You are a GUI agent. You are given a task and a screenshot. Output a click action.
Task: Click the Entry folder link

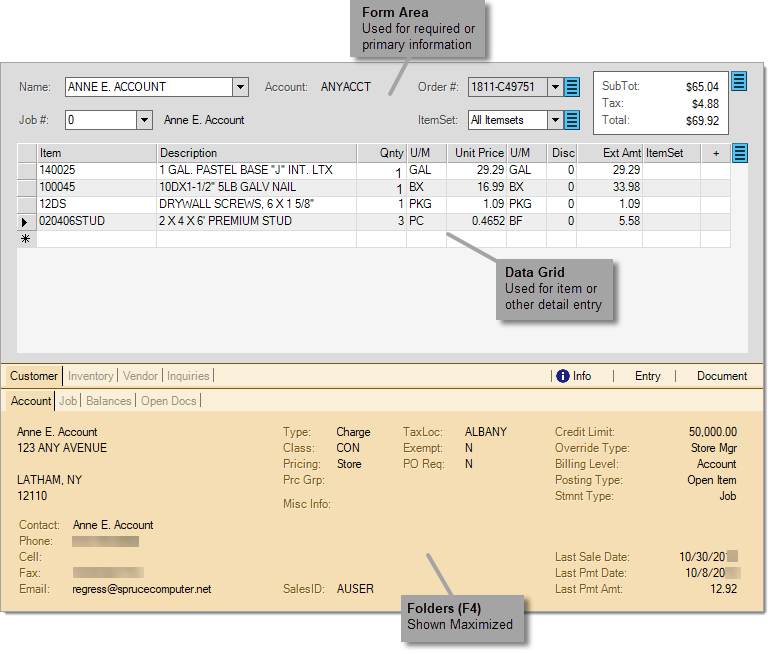point(647,376)
